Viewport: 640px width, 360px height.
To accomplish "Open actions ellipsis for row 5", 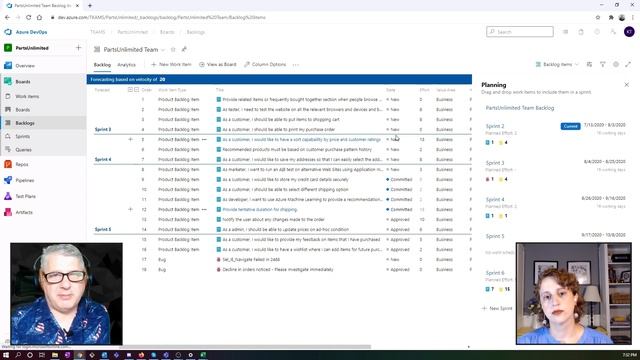I will tap(204, 140).
